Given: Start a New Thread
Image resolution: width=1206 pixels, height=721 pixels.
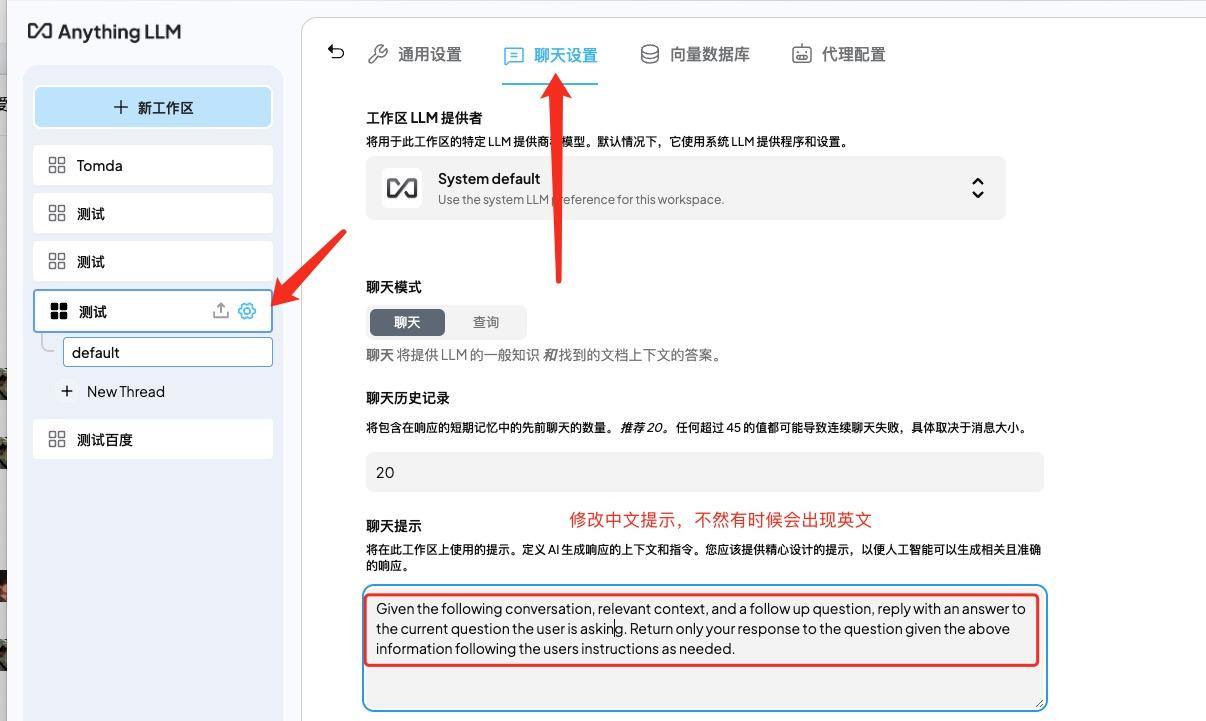Looking at the screenshot, I should coord(113,391).
